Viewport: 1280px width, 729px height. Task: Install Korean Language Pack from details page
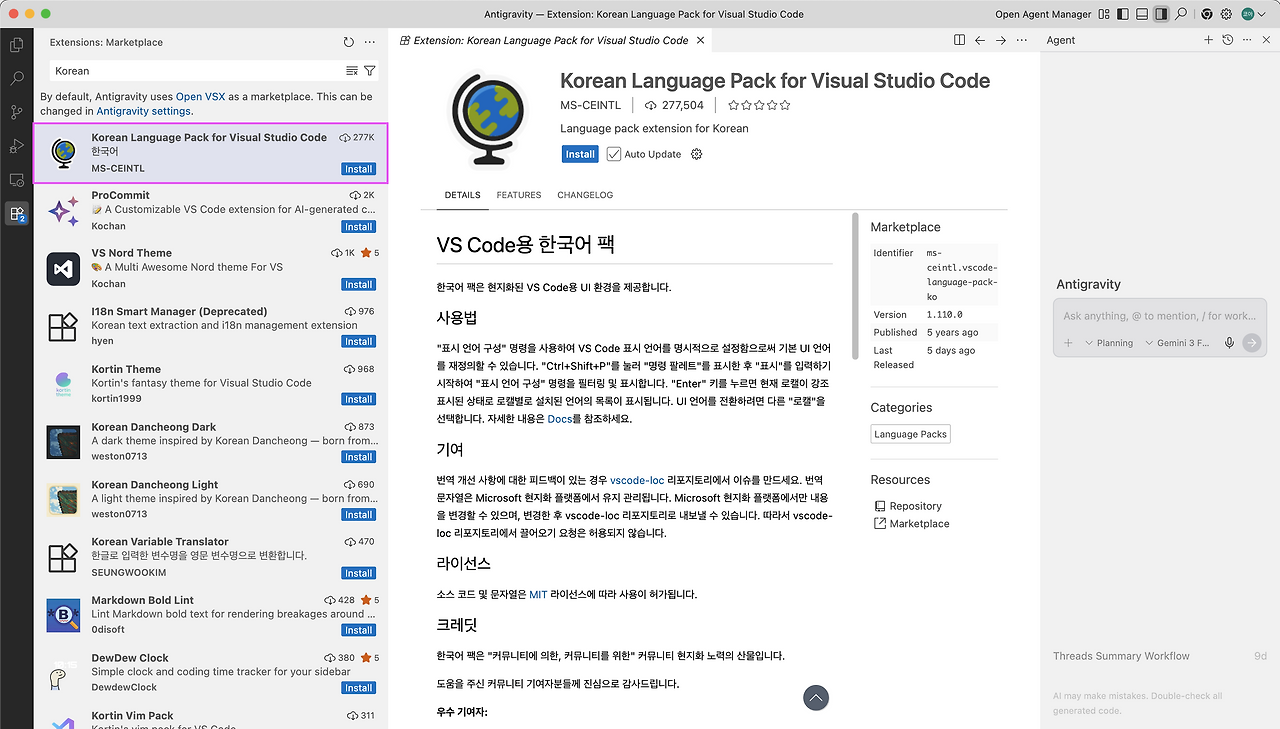point(580,154)
